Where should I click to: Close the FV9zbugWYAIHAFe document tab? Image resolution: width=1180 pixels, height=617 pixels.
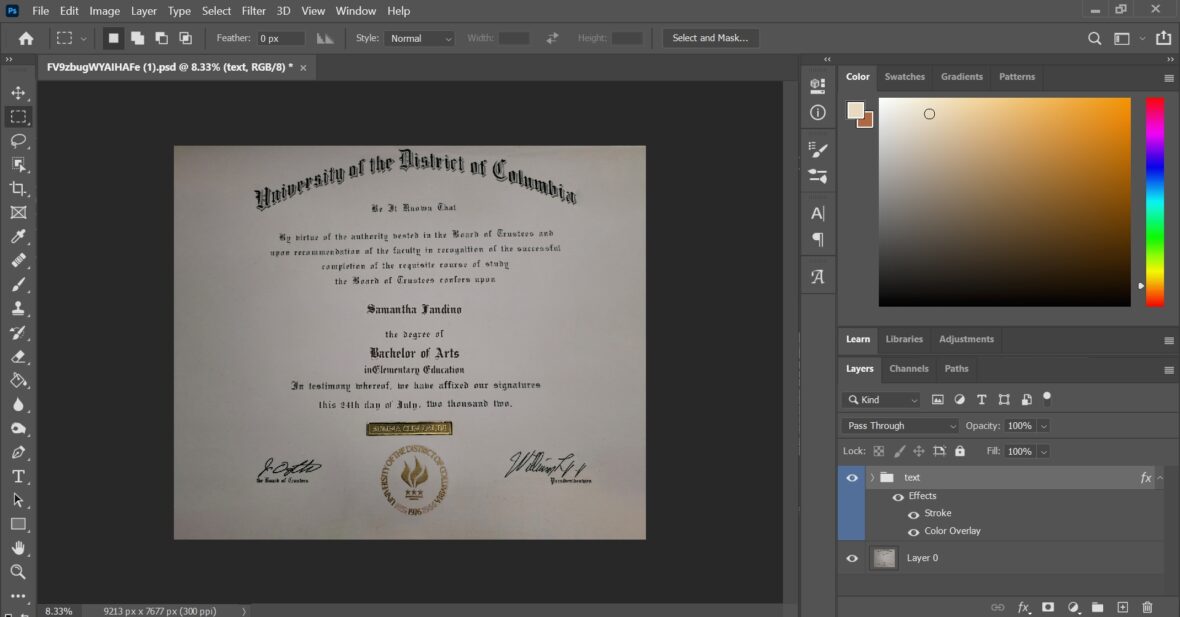point(303,68)
